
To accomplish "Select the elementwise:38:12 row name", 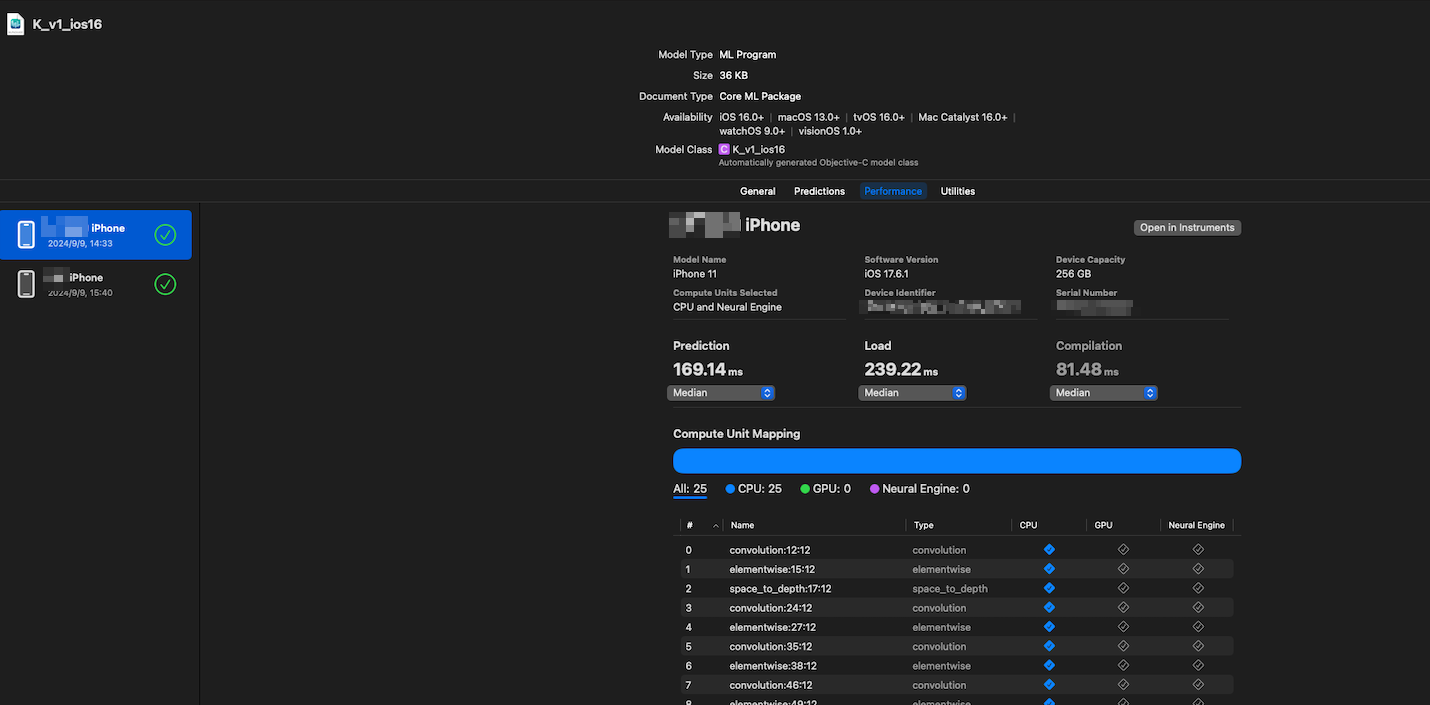I will 773,666.
